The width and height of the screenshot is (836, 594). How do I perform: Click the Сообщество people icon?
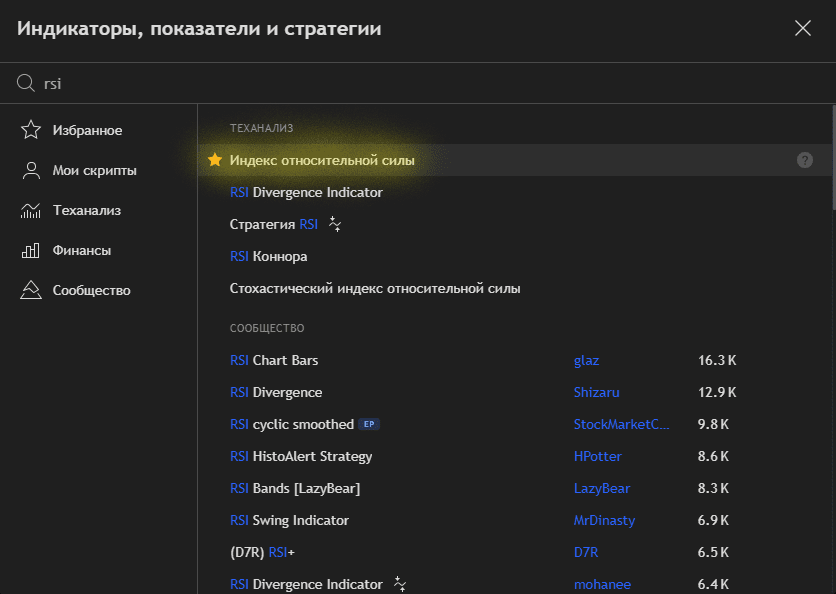(31, 289)
